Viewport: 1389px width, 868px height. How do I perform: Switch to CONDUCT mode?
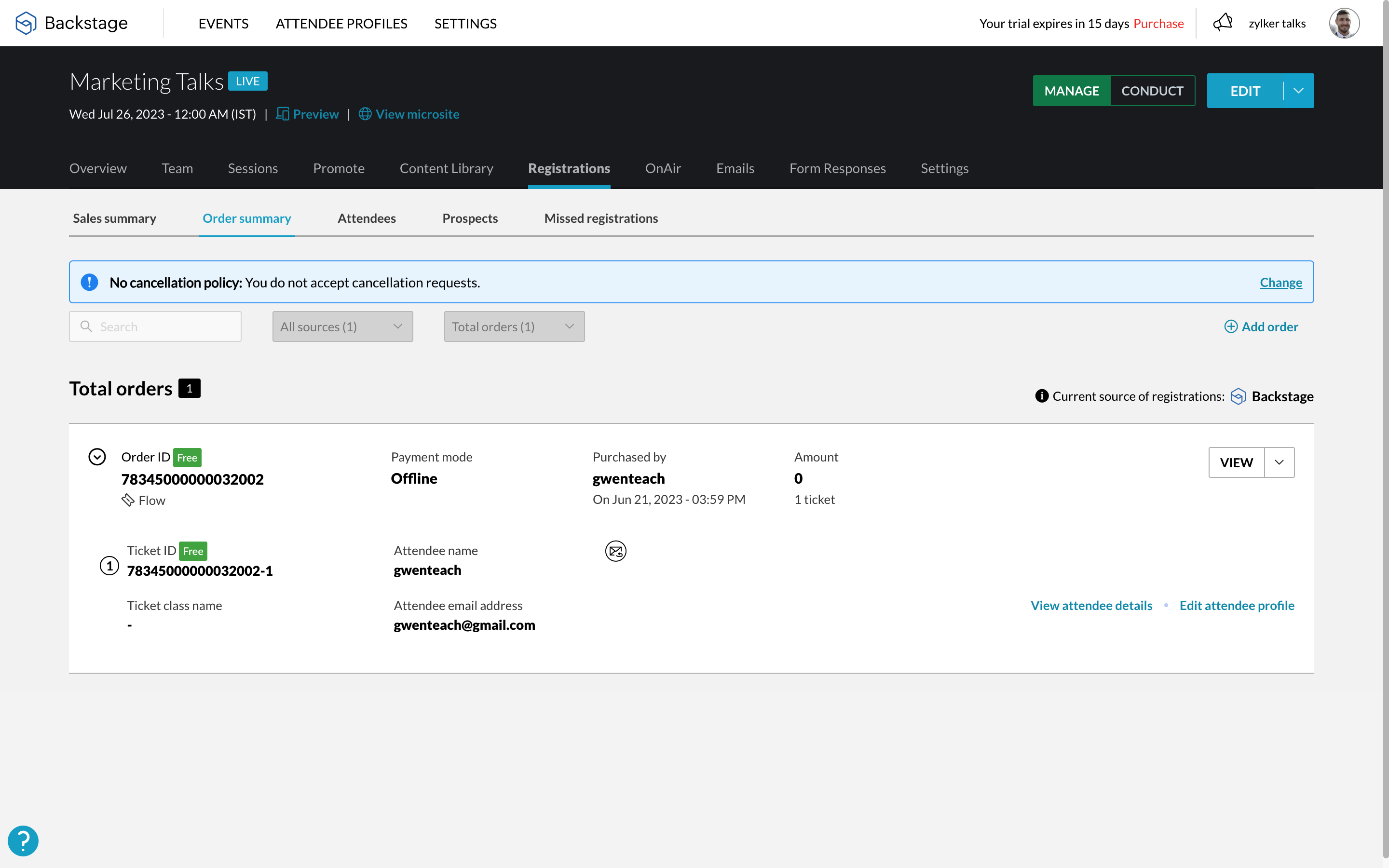coord(1152,91)
